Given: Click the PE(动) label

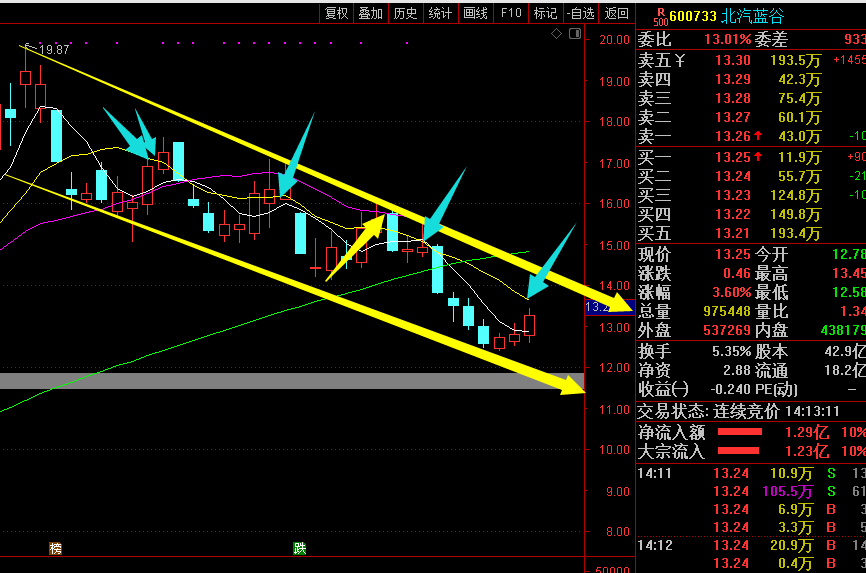Looking at the screenshot, I should pyautogui.click(x=776, y=390).
